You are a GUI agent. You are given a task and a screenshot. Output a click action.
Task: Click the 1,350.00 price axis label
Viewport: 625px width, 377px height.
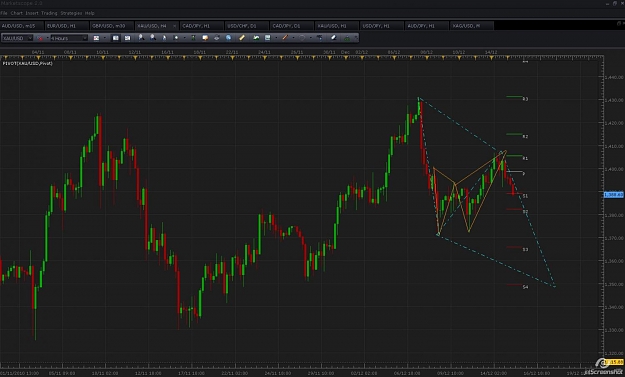(614, 284)
